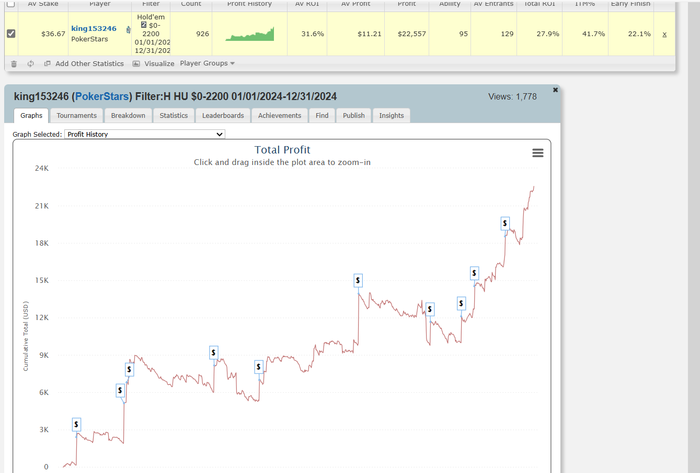Open the Graph Selected dropdown
This screenshot has height=473, width=700.
click(145, 134)
